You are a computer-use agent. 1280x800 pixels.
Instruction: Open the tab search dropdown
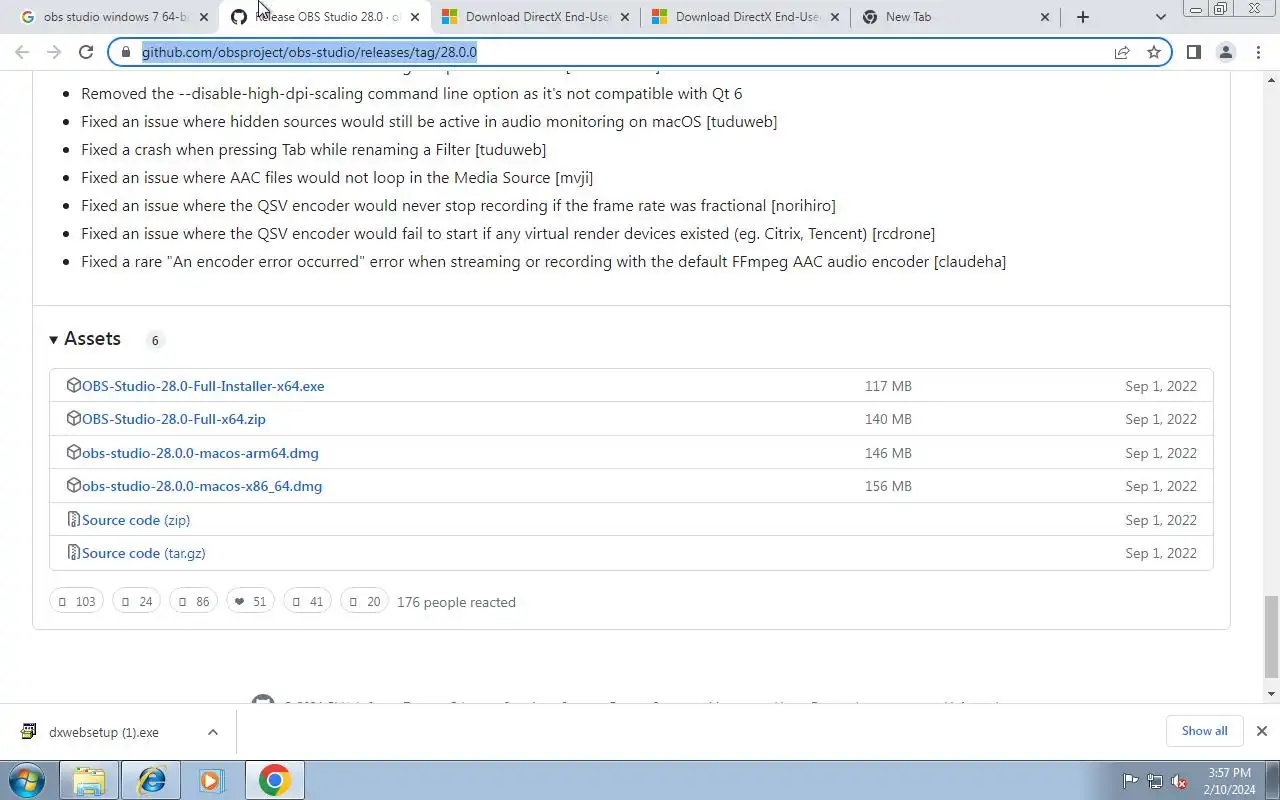(1160, 17)
